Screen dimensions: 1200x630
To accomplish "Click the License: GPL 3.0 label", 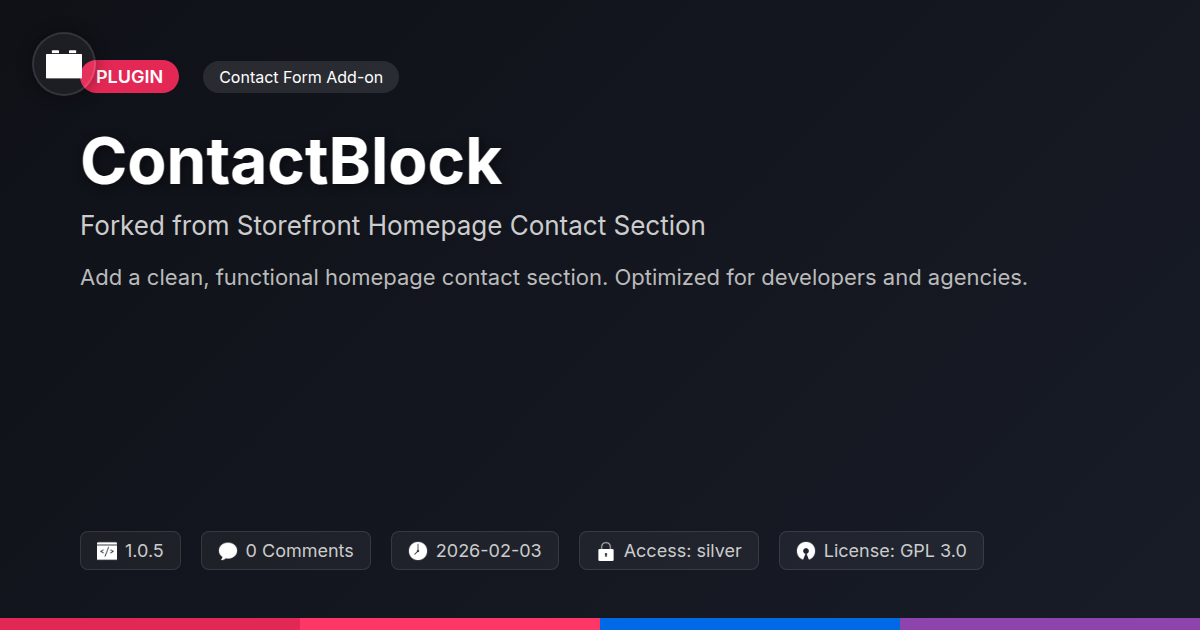I will (894, 551).
